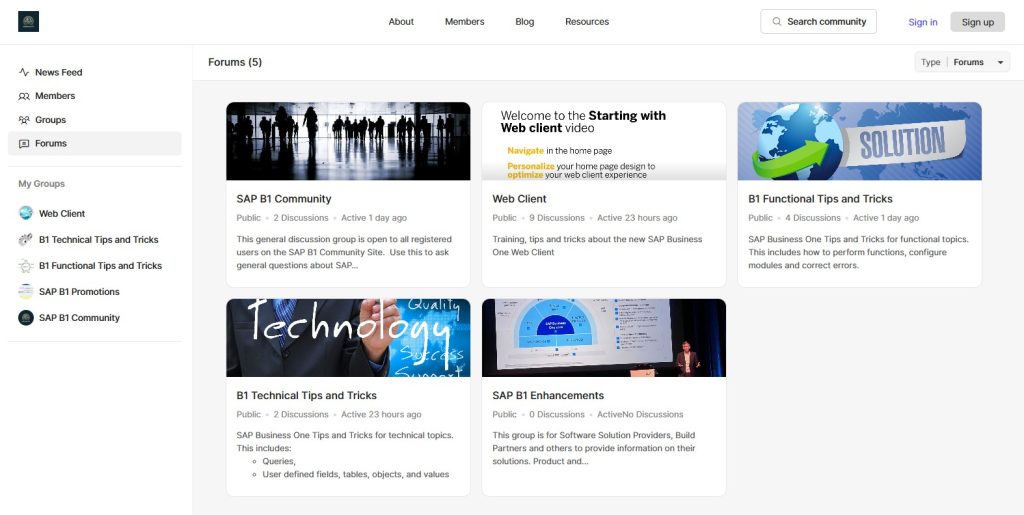Click the magnifier icon in the search box

[x=776, y=22]
